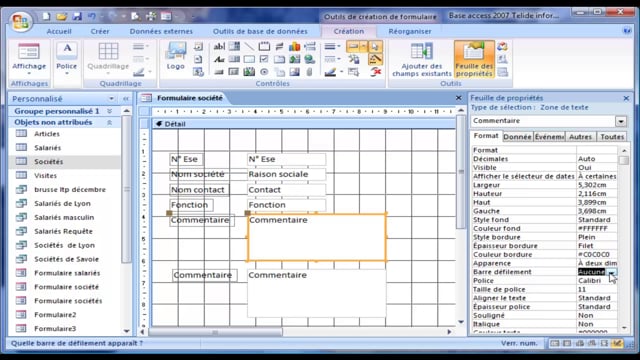Open the Réorganiser ribbon tab
Viewport: 640px width, 360px height.
pos(410,31)
